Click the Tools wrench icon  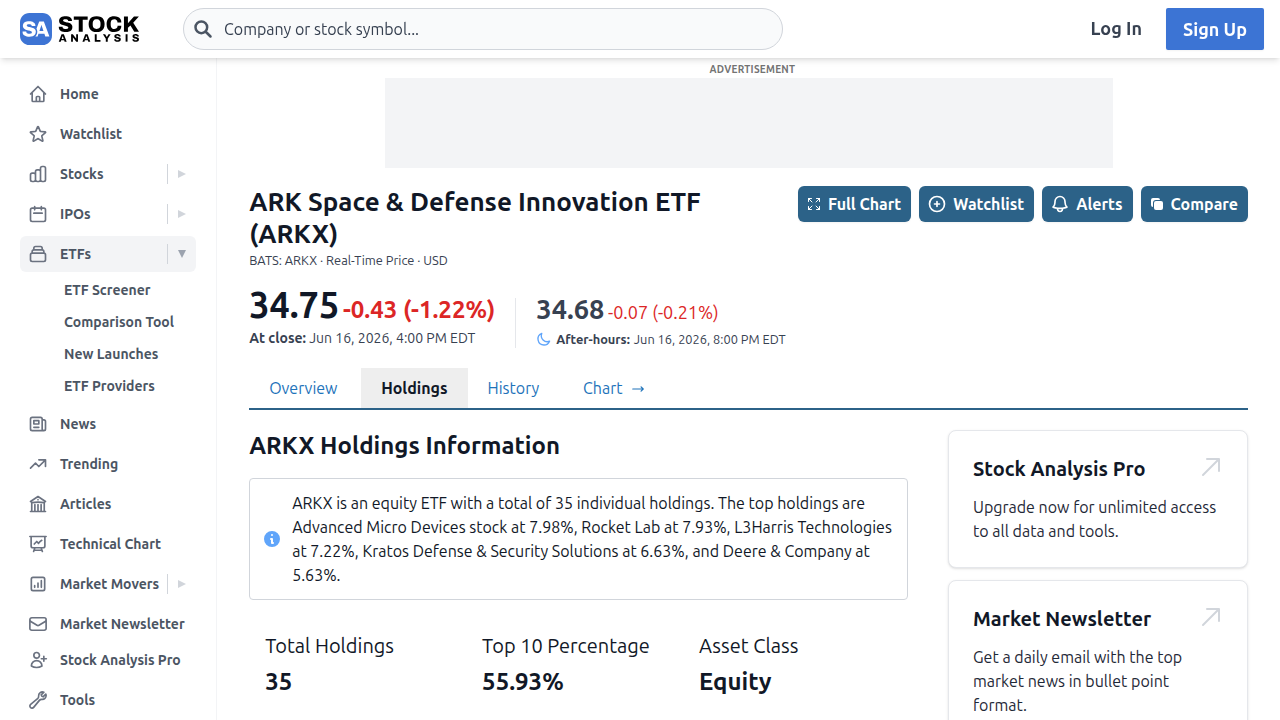38,700
